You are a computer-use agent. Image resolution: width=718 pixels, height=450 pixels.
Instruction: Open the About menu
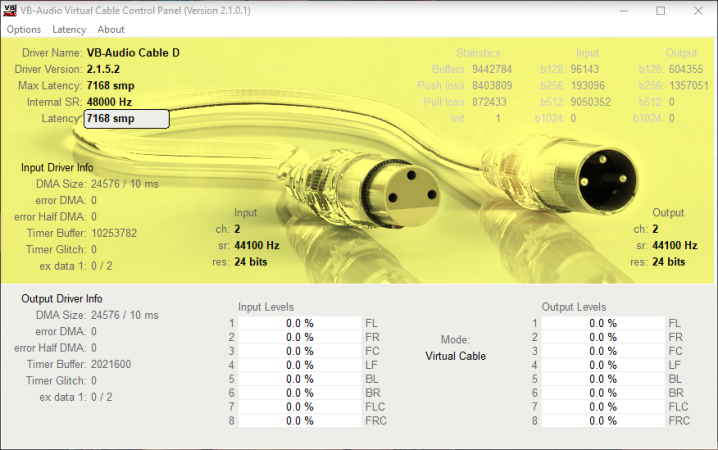111,30
